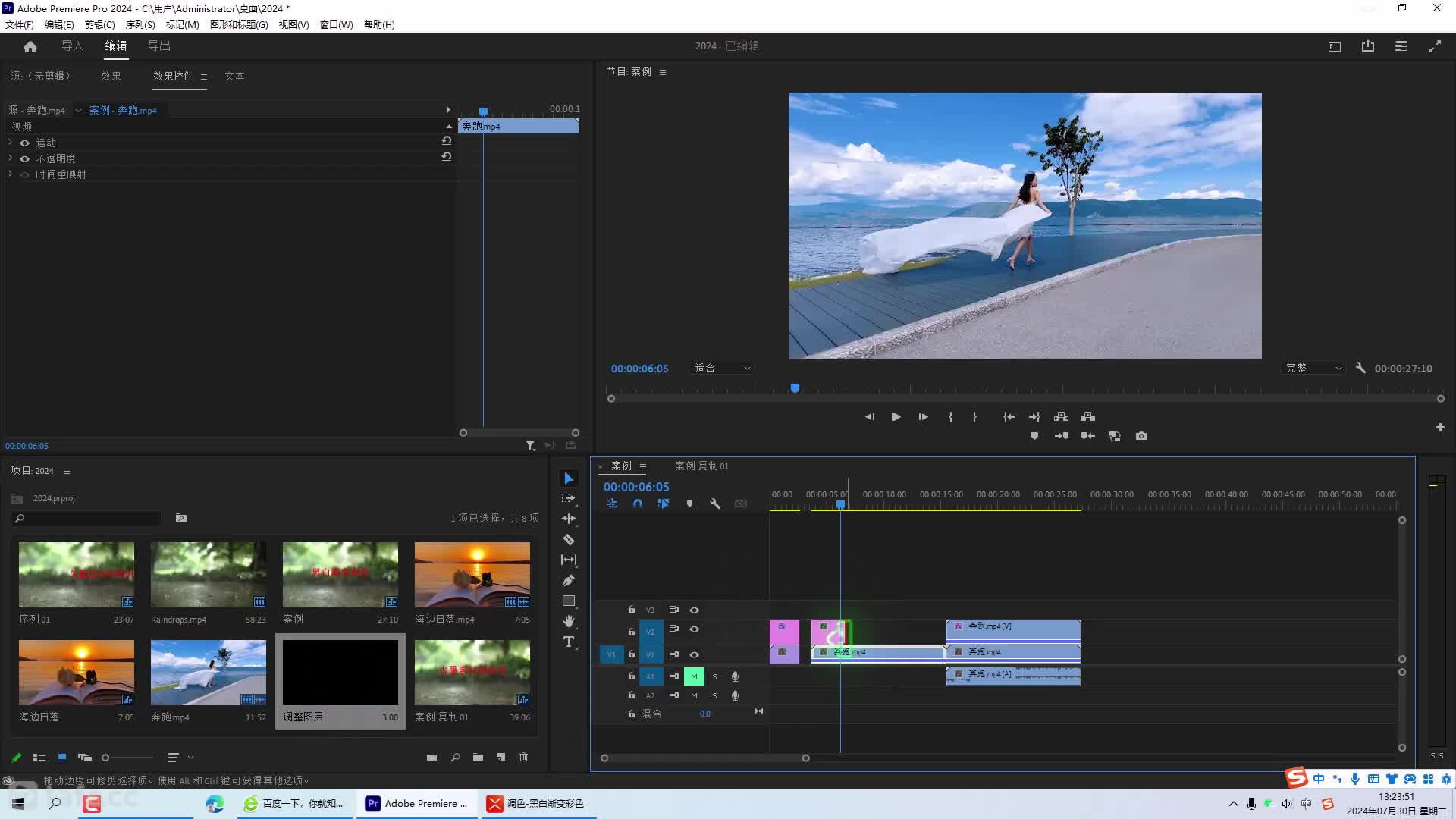Open timeline display settings wrench
The height and width of the screenshot is (819, 1456).
715,504
